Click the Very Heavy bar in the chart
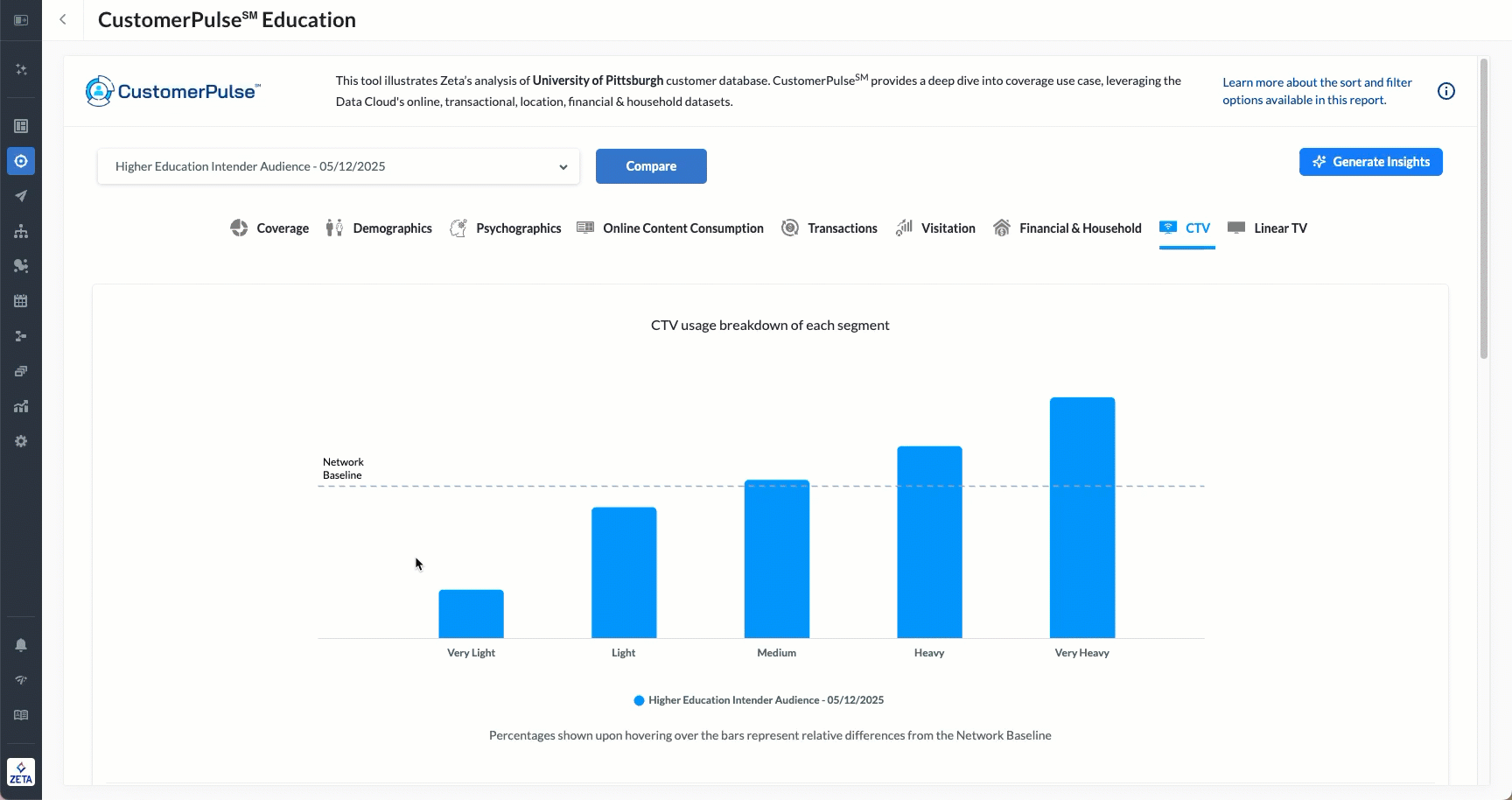 point(1082,517)
